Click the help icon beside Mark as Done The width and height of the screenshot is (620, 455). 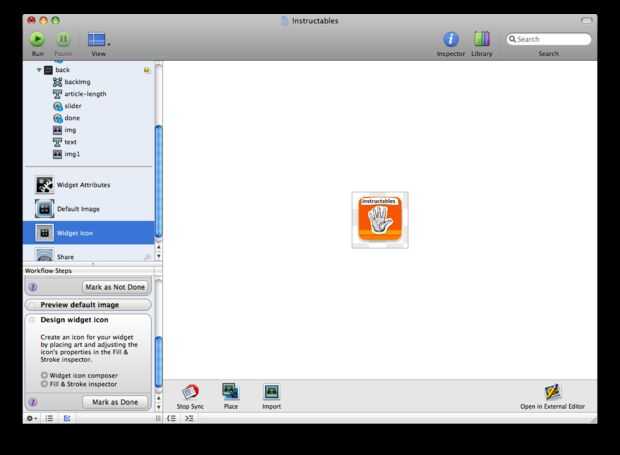pyautogui.click(x=33, y=402)
